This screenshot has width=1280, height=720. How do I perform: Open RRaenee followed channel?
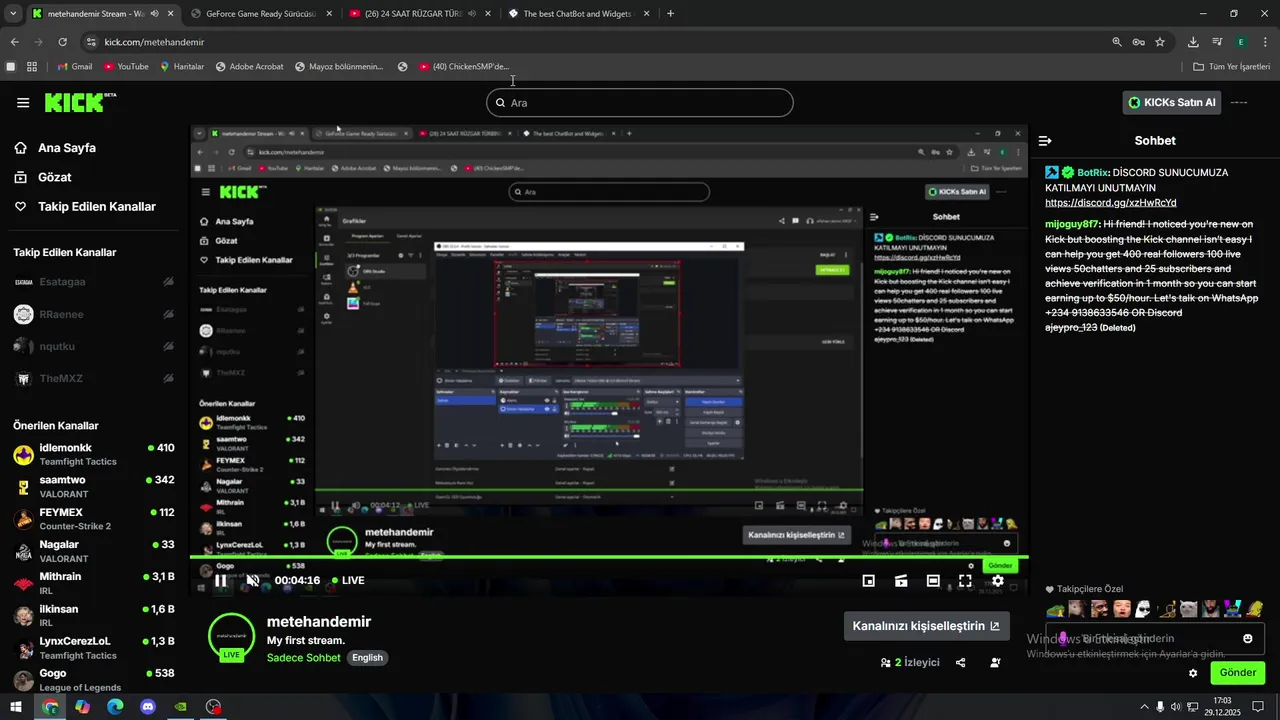click(x=94, y=314)
